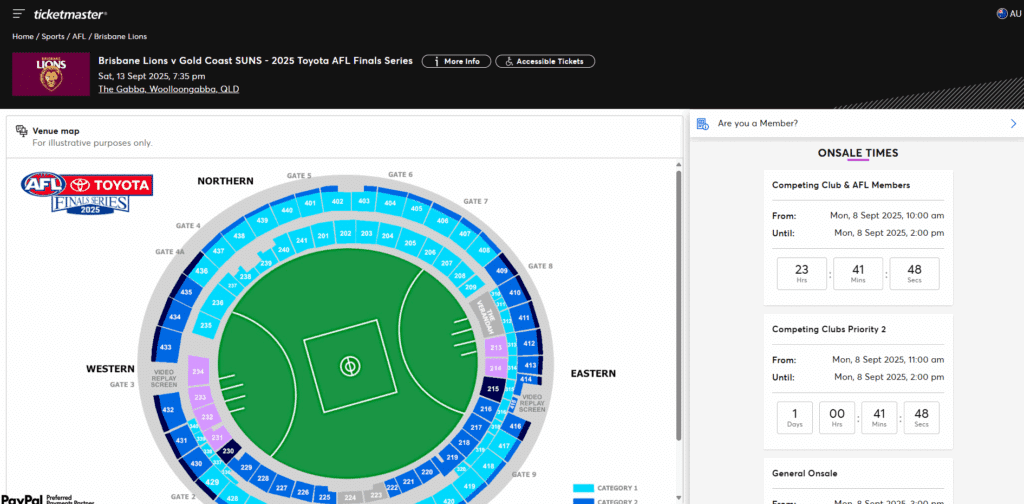Select section 219 on the map
Viewport: 1024px width, 504px height.
click(452, 457)
